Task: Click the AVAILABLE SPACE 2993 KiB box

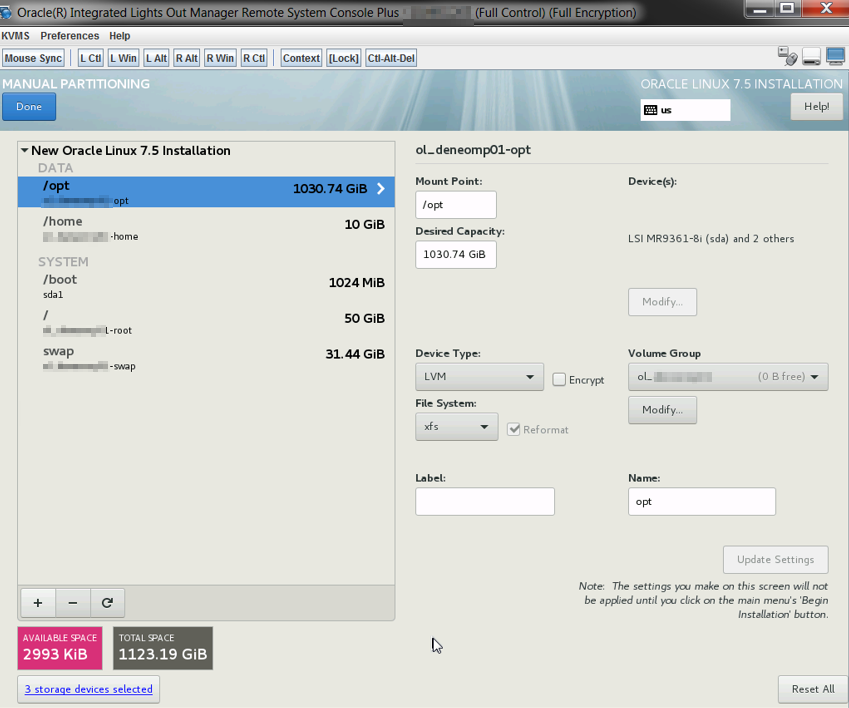Action: tap(60, 648)
